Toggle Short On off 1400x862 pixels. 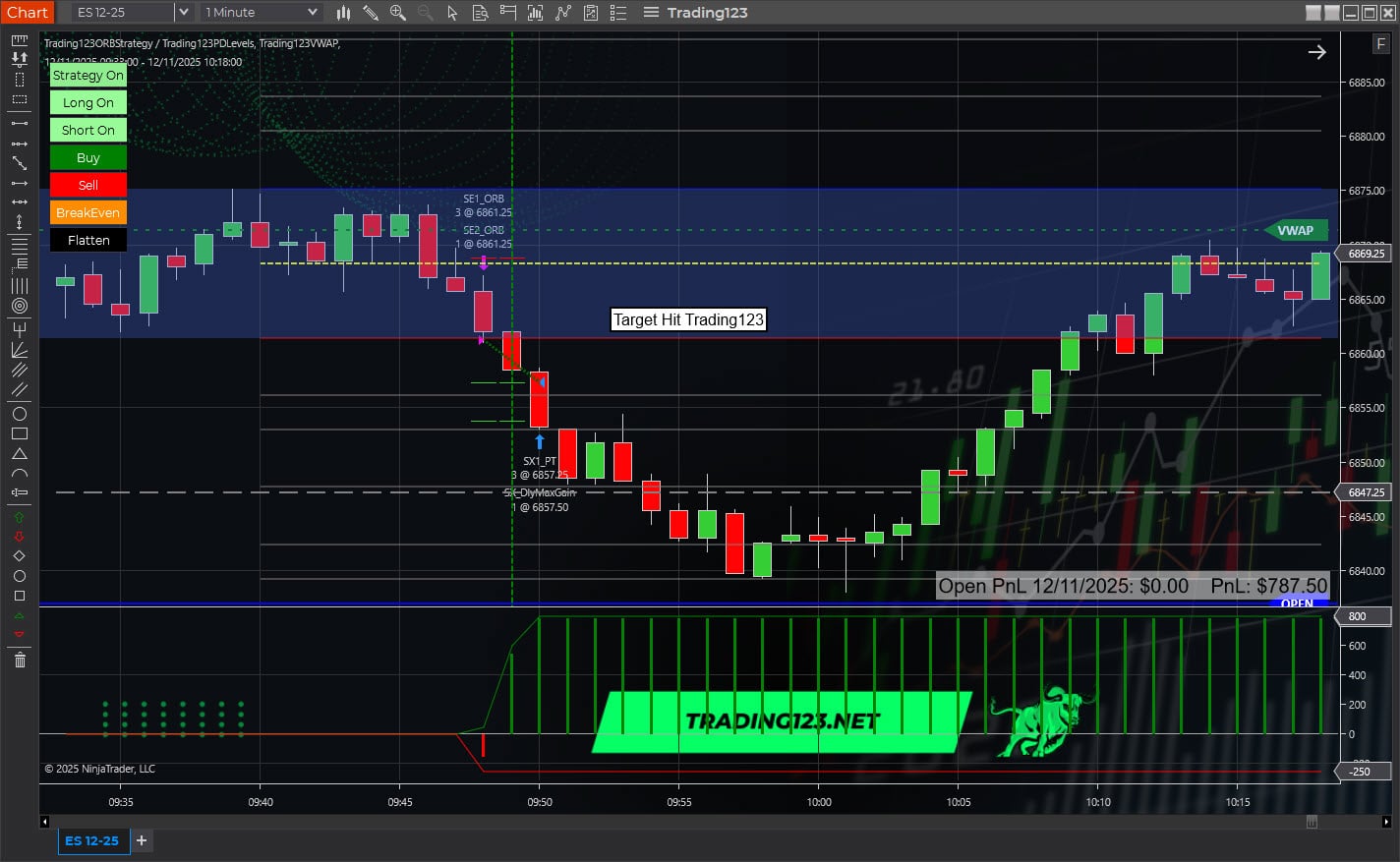87,129
